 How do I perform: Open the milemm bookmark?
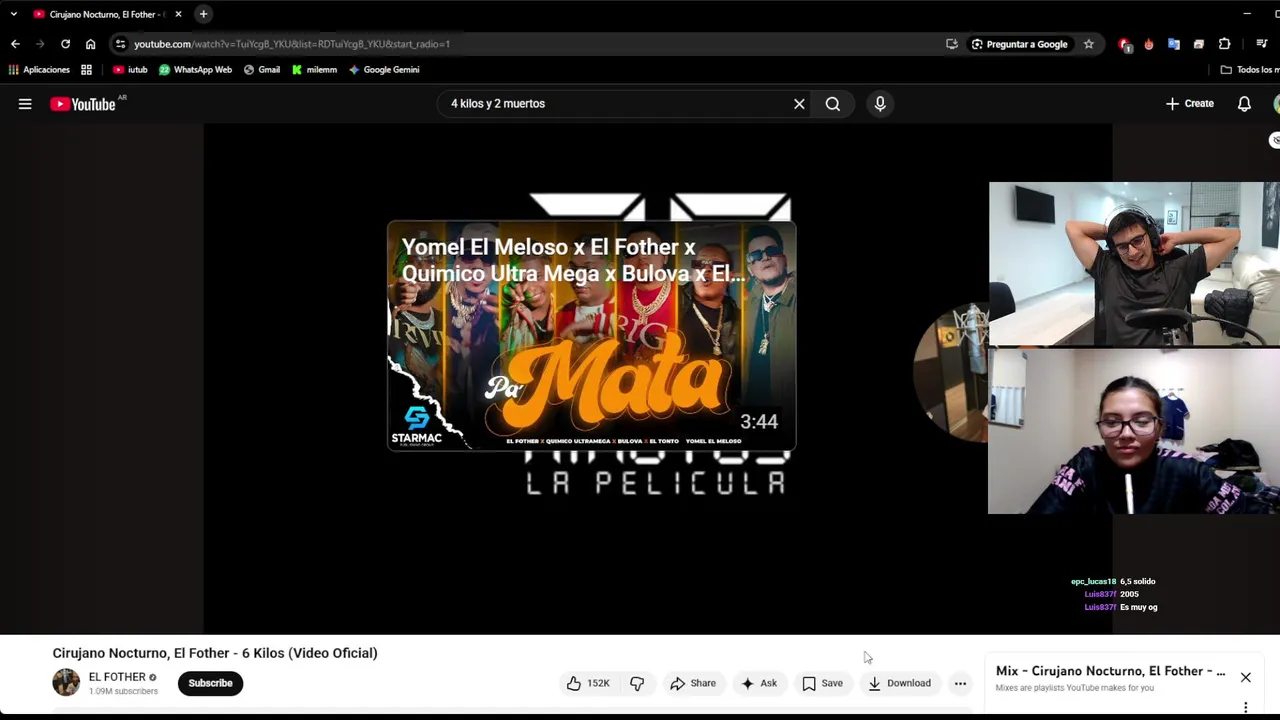point(314,70)
